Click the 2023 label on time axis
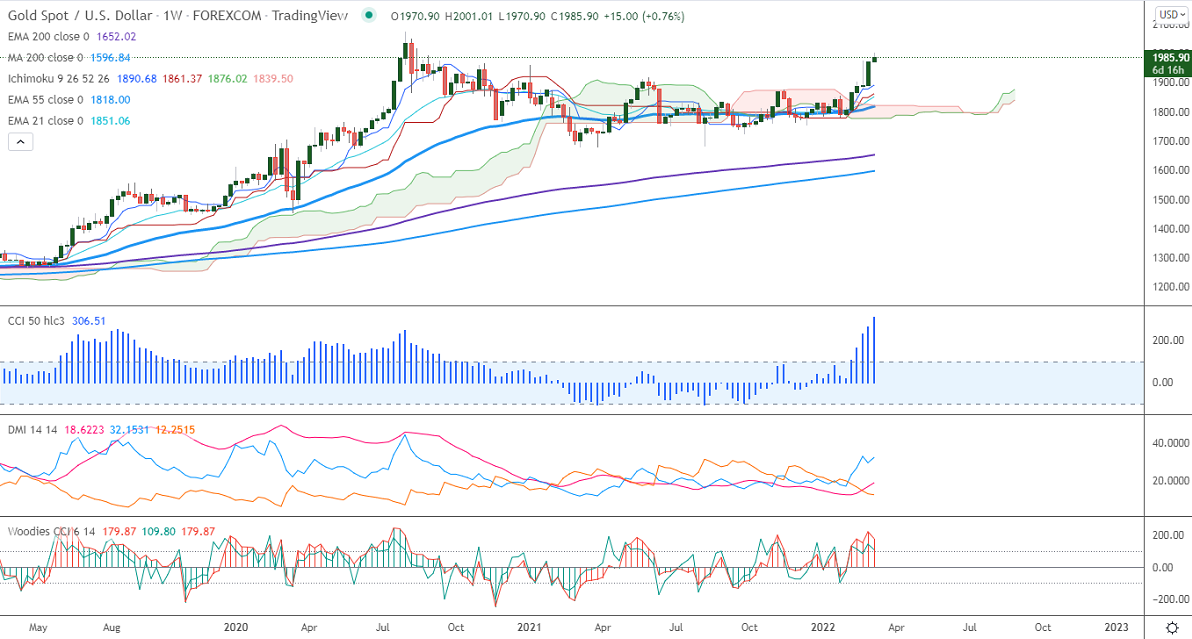Screen dimensions: 1192x639 pyautogui.click(x=1116, y=628)
